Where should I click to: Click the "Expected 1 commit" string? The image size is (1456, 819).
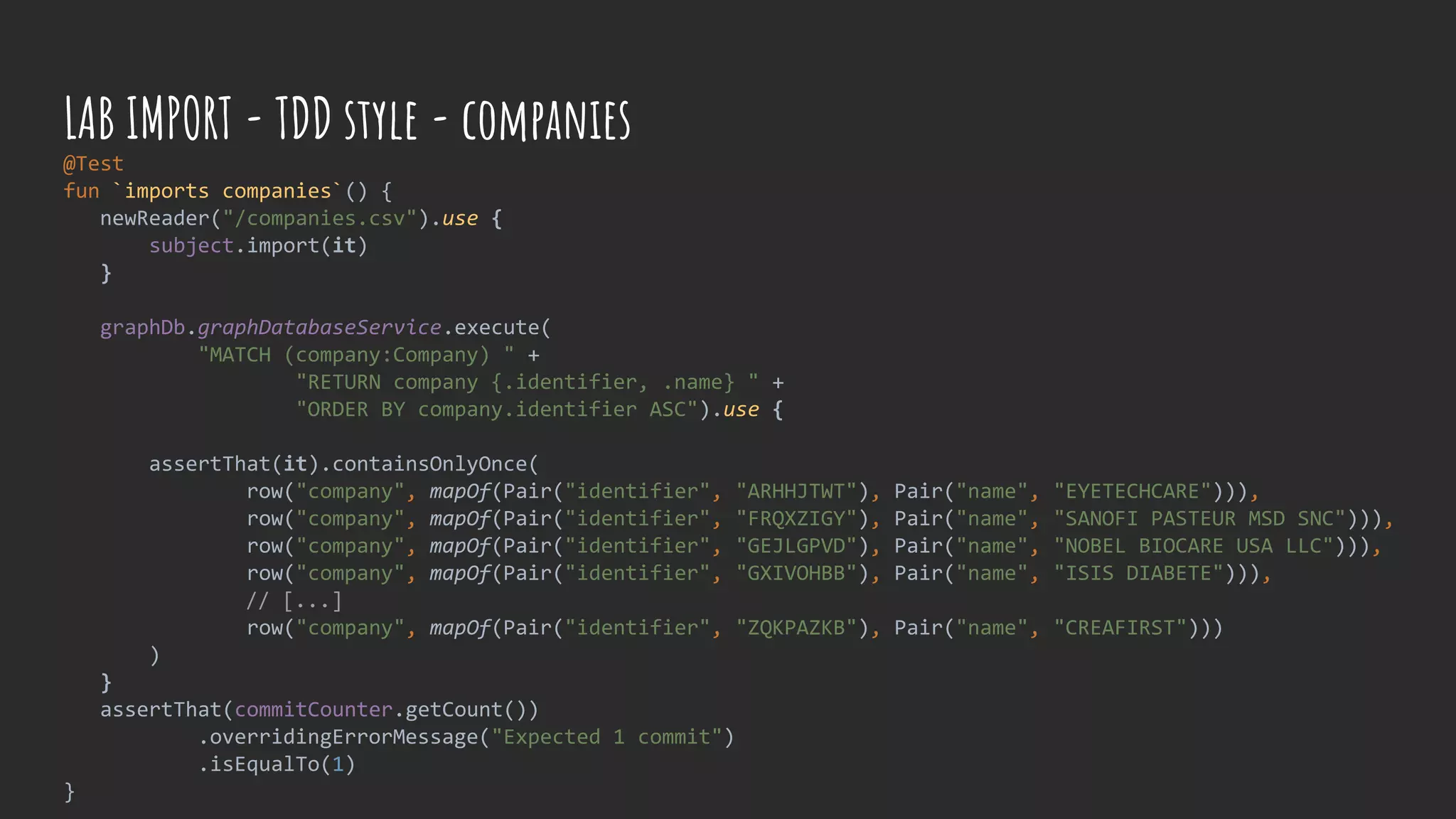(x=606, y=737)
